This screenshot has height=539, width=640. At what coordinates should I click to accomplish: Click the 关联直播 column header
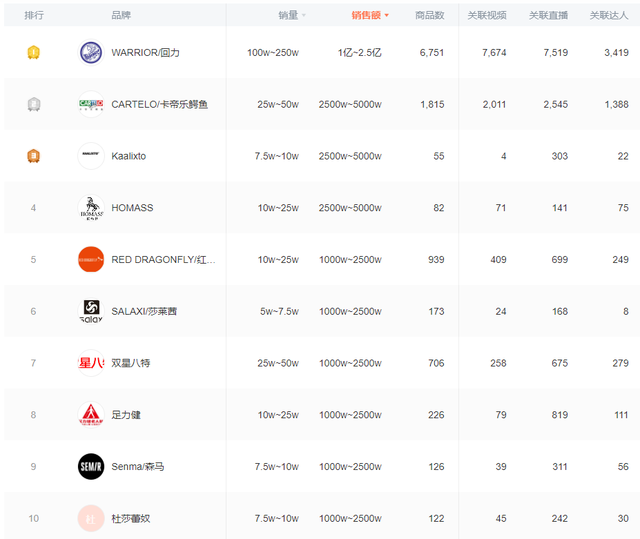point(548,16)
